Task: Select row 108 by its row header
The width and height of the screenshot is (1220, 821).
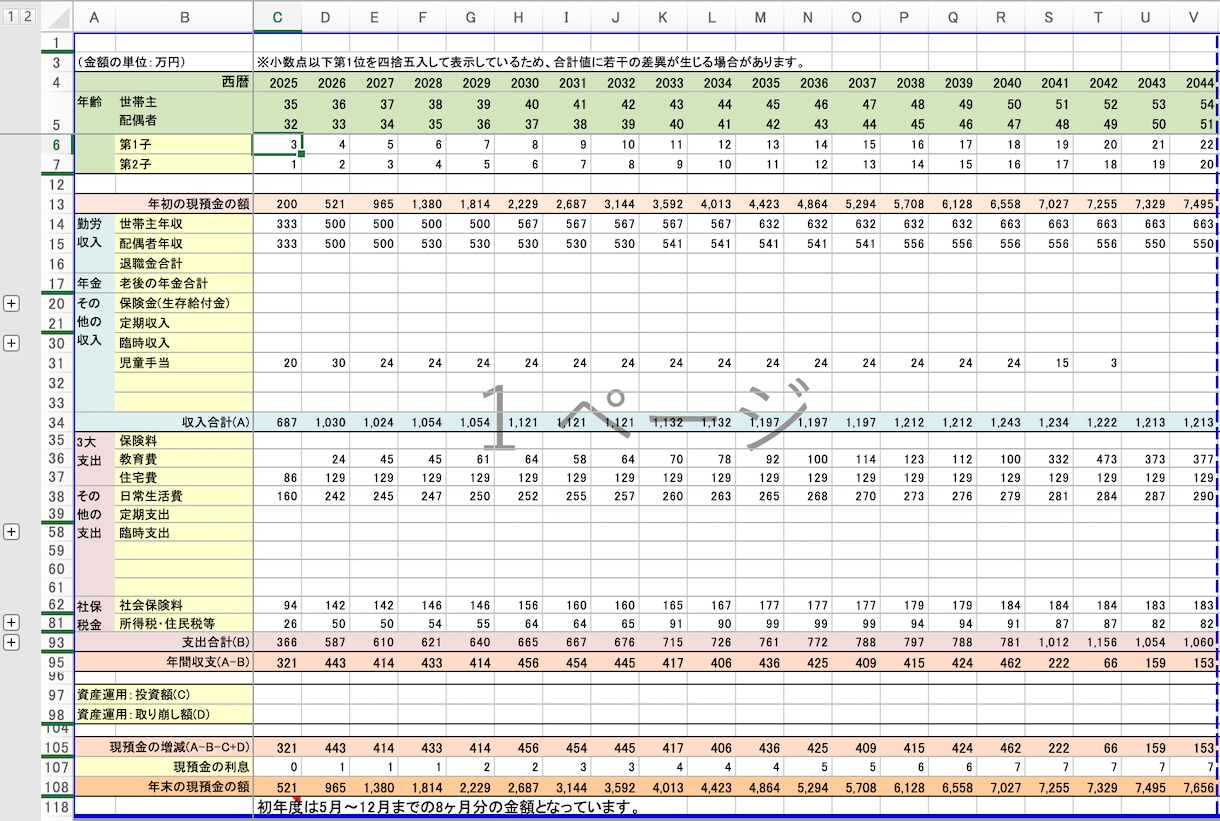Action: click(x=57, y=786)
